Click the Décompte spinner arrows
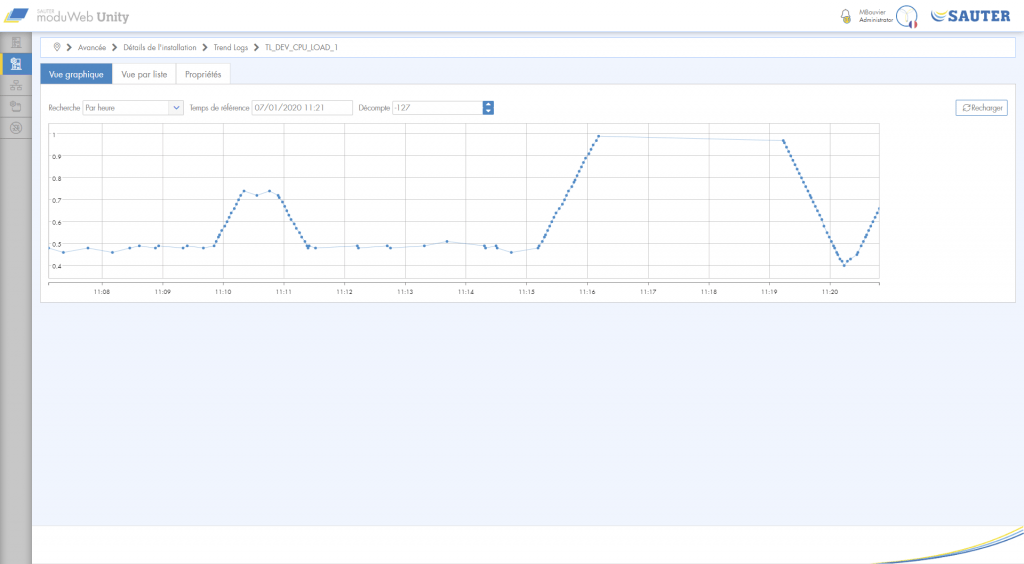Image resolution: width=1024 pixels, height=564 pixels. pyautogui.click(x=488, y=108)
